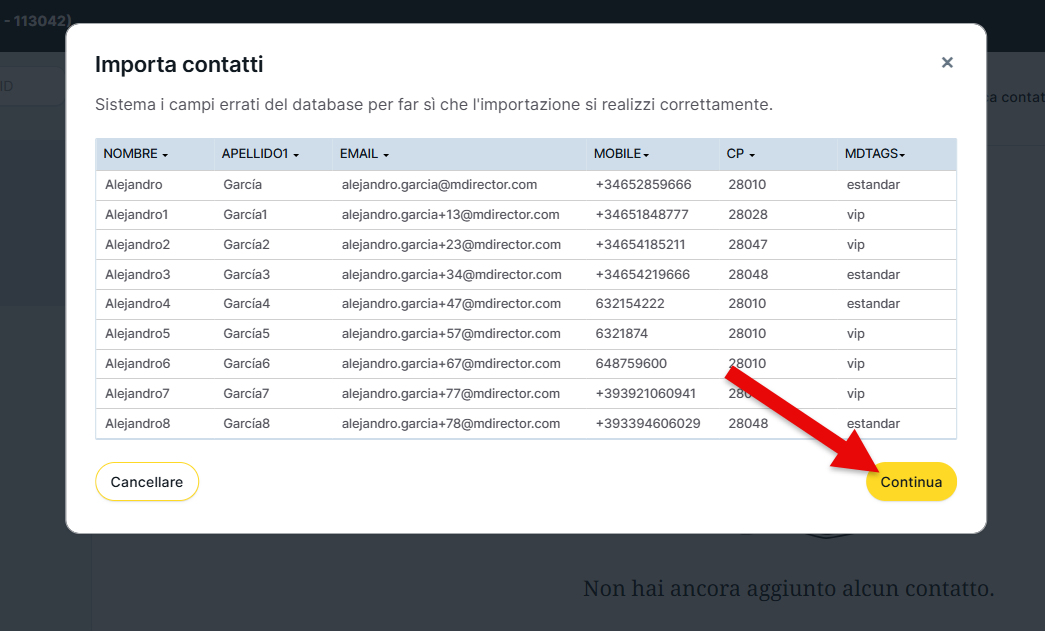This screenshot has width=1045, height=631.
Task: Select phone number +34652859666 cell
Action: pos(642,185)
